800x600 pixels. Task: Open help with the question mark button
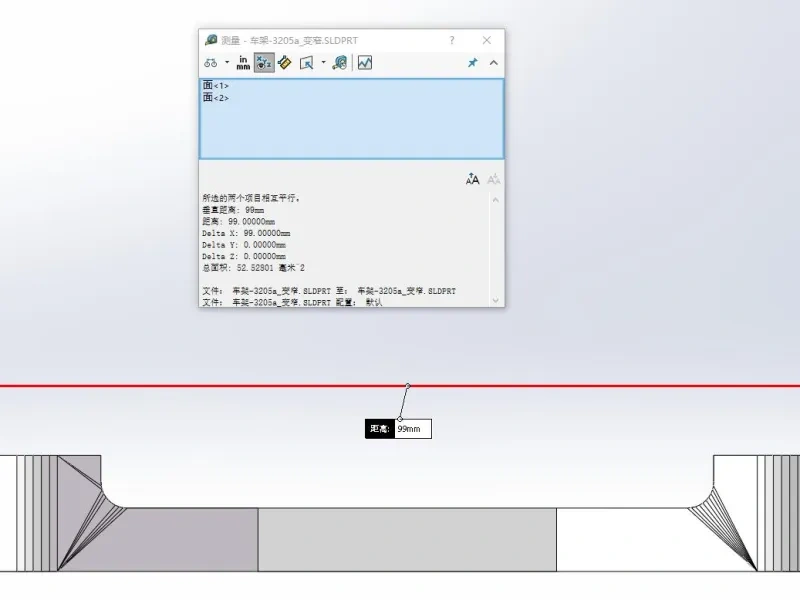click(451, 40)
